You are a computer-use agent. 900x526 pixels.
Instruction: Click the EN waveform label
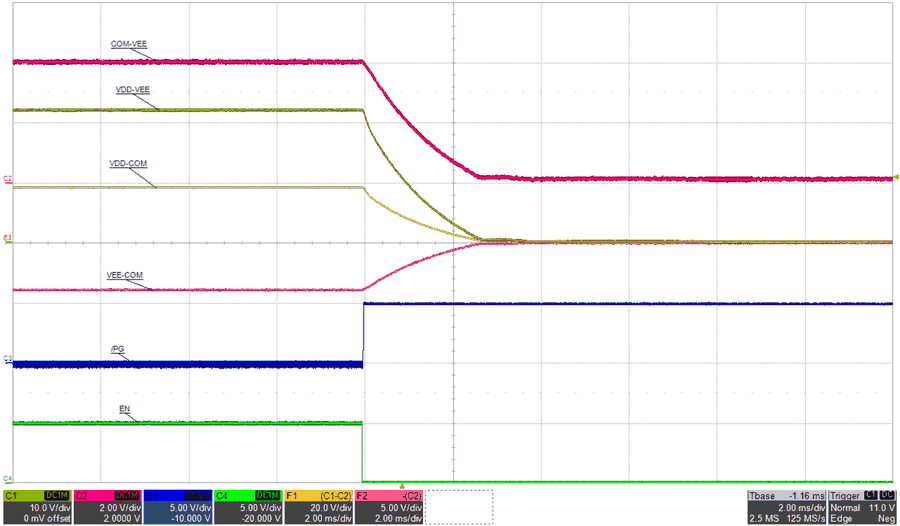[125, 409]
